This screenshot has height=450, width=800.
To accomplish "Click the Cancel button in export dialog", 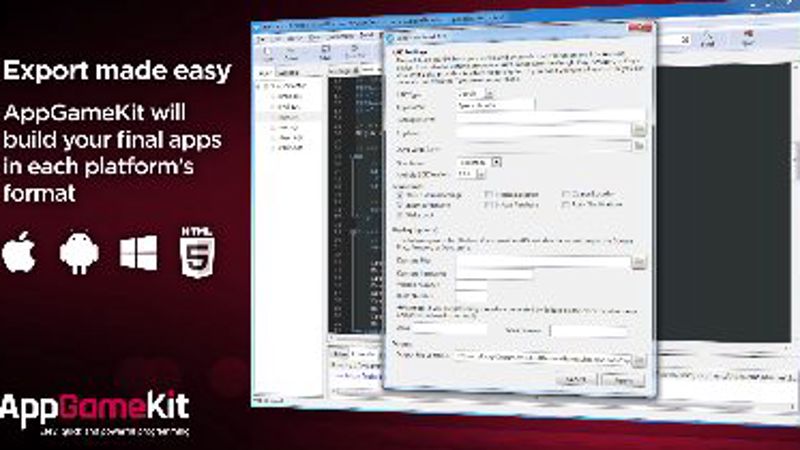I will pyautogui.click(x=577, y=380).
